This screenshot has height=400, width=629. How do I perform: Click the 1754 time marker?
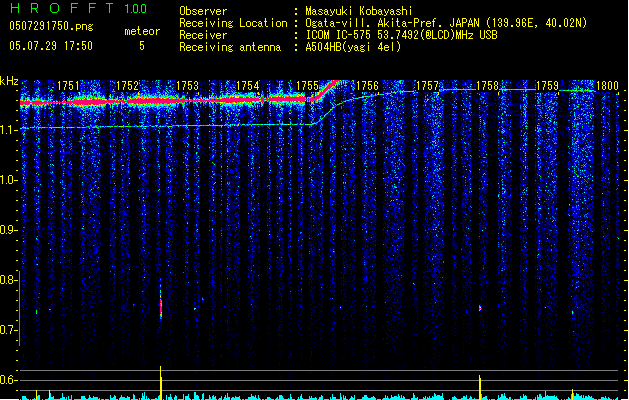pyautogui.click(x=248, y=86)
